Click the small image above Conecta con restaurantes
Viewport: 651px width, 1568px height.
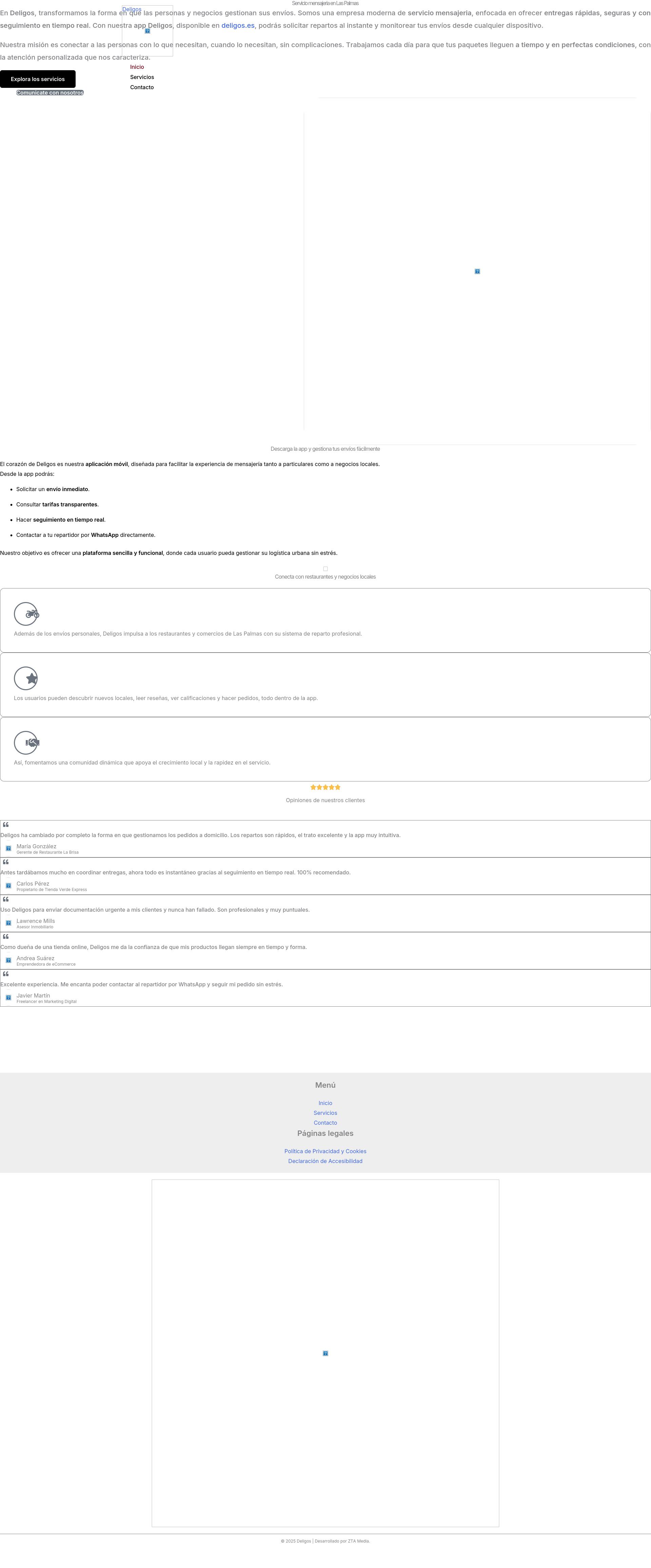(x=325, y=569)
